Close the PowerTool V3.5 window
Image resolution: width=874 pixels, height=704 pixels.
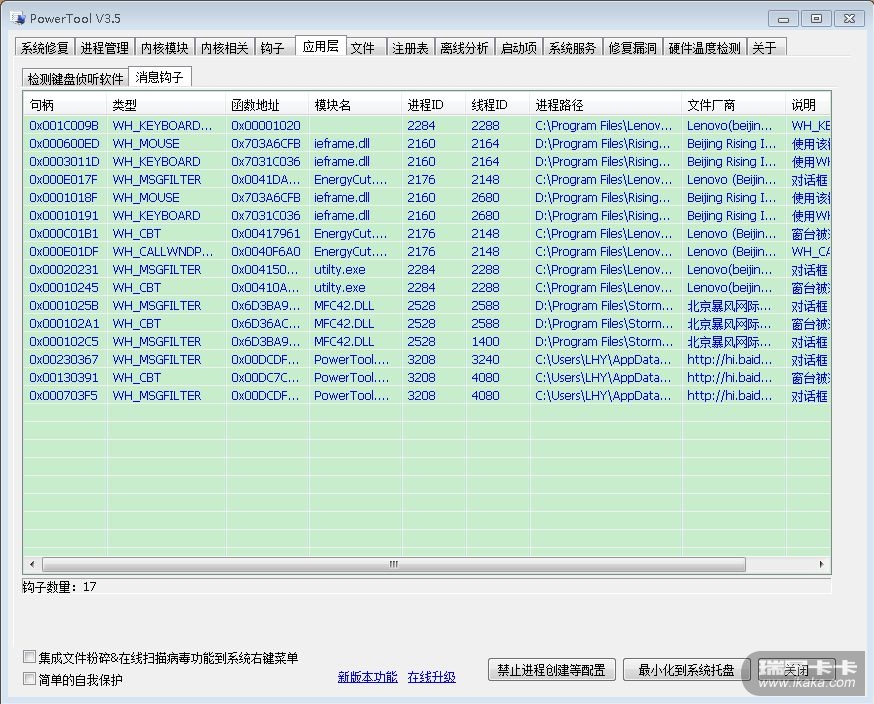coord(849,18)
